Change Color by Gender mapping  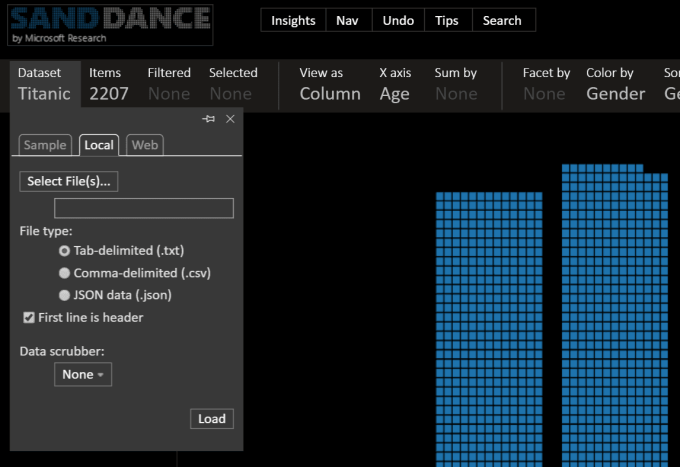coord(615,84)
